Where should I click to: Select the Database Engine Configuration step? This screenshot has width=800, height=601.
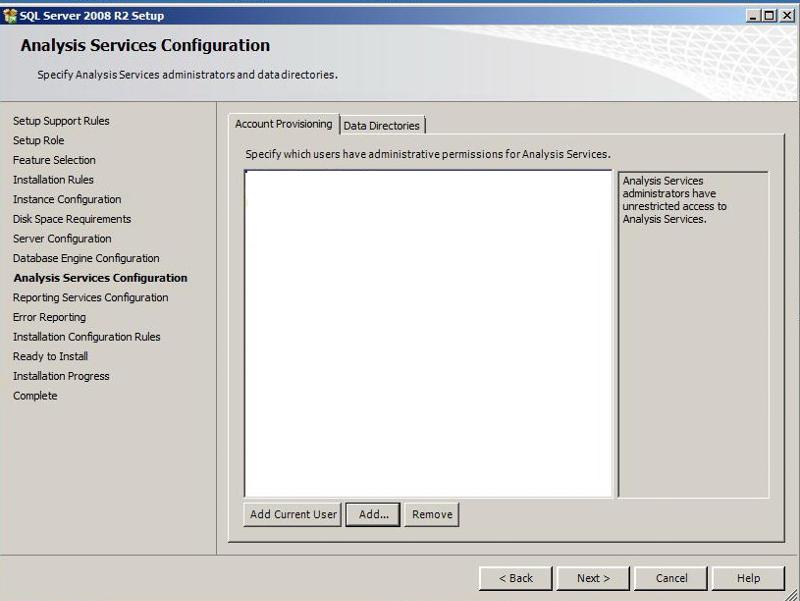(86, 258)
